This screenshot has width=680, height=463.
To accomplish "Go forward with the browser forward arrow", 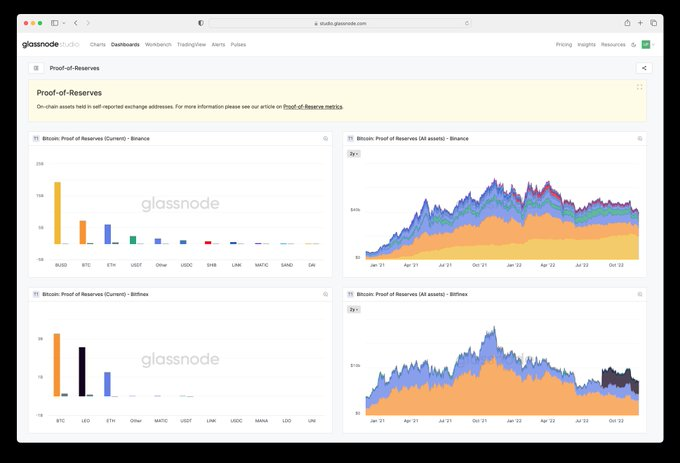I will [x=88, y=23].
